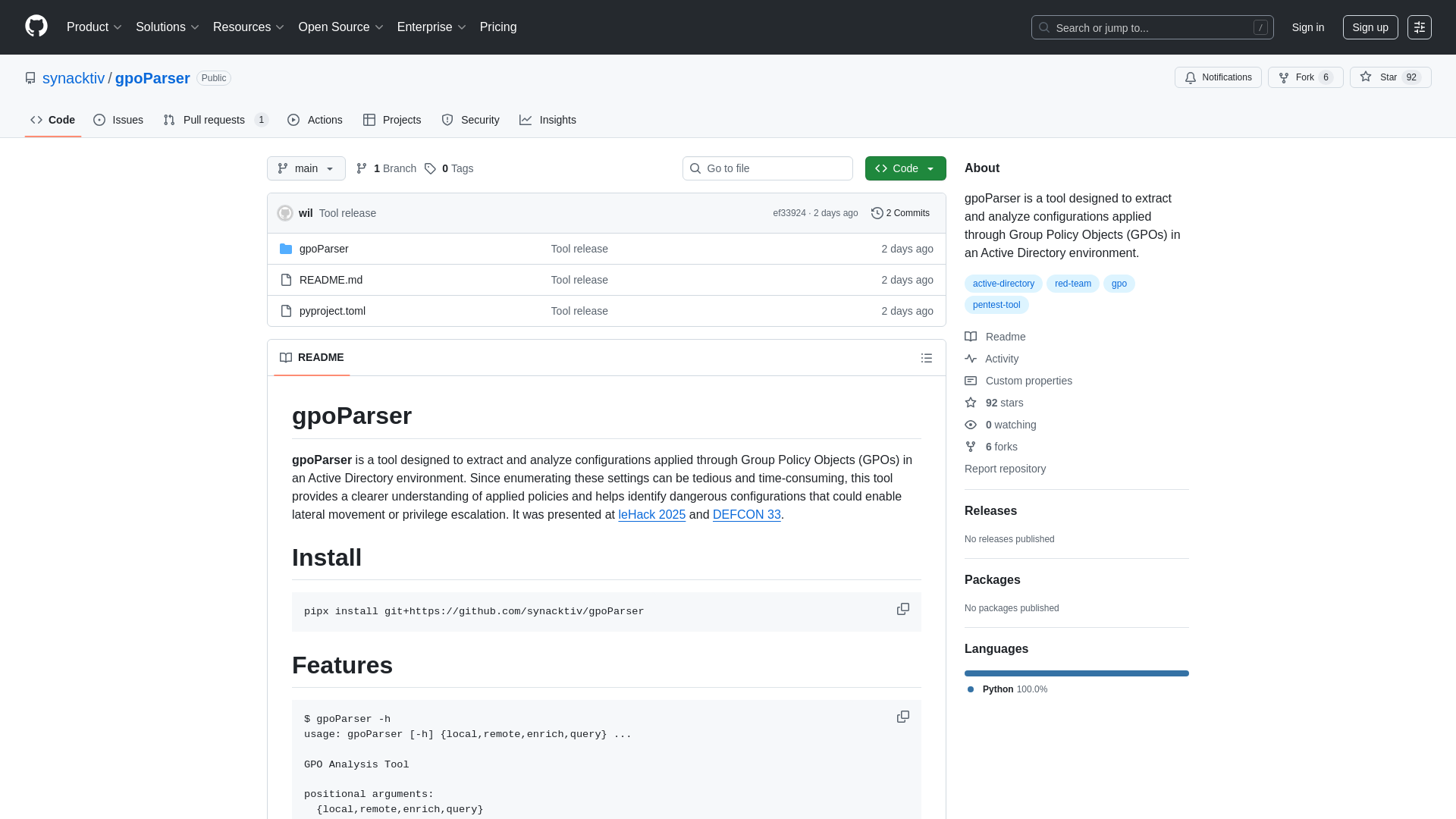Image resolution: width=1456 pixels, height=819 pixels.
Task: Star the gpoParser repository
Action: (x=1390, y=77)
